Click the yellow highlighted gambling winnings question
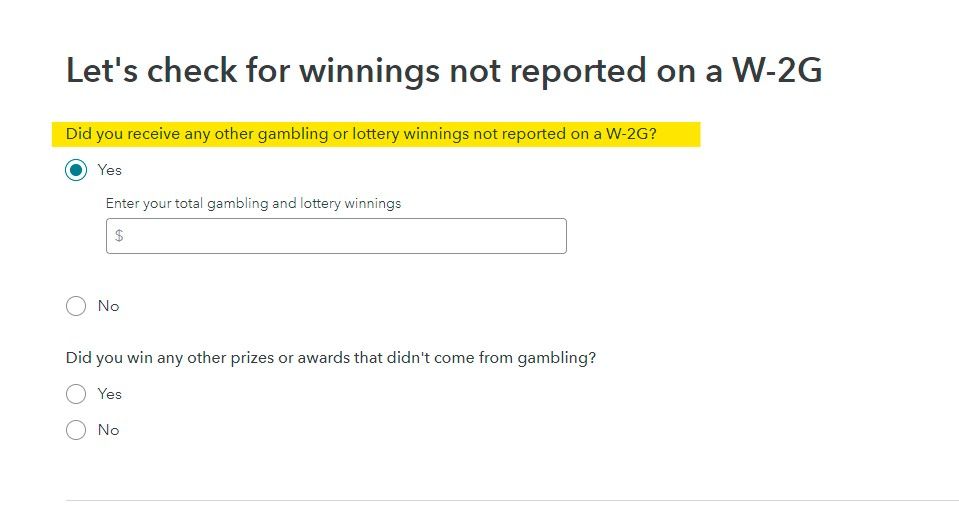This screenshot has height=510, width=959. pos(361,134)
